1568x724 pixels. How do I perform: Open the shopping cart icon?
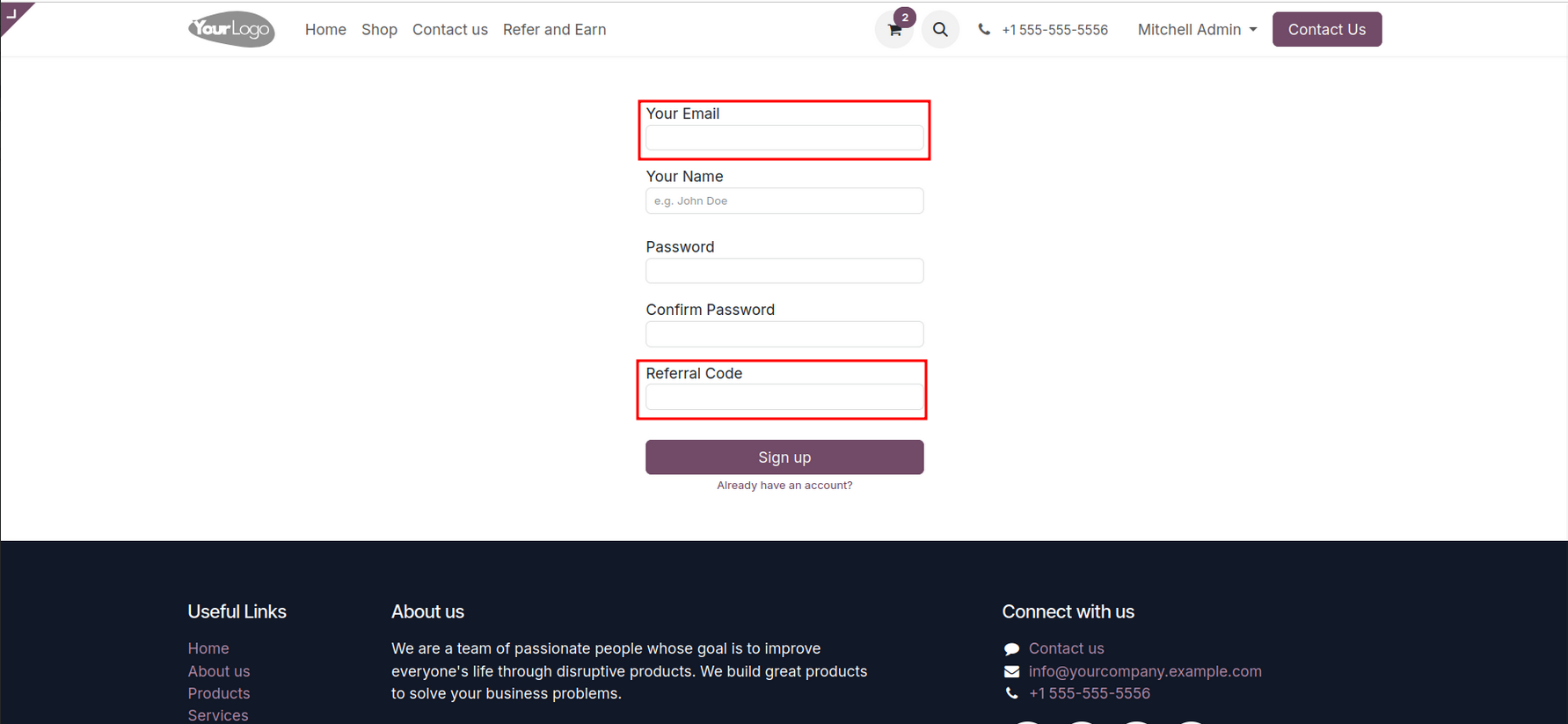(x=894, y=30)
